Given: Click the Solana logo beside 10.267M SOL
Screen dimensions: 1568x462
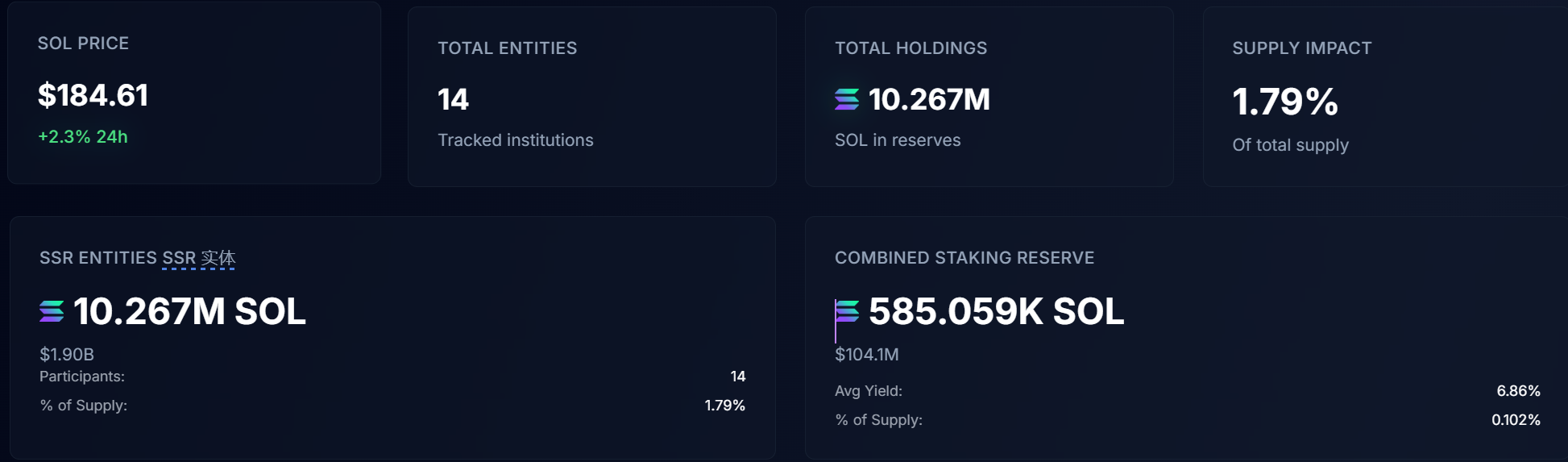Looking at the screenshot, I should [x=52, y=311].
